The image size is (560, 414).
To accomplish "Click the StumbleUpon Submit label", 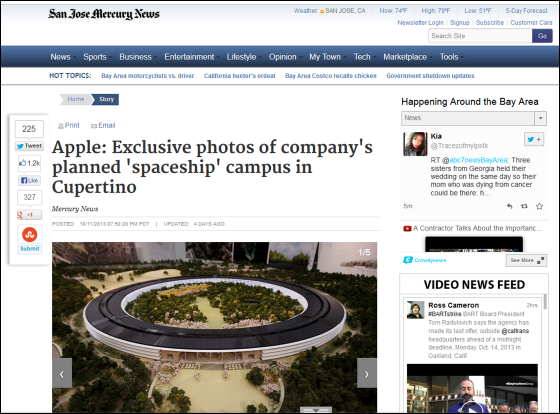I will point(30,249).
